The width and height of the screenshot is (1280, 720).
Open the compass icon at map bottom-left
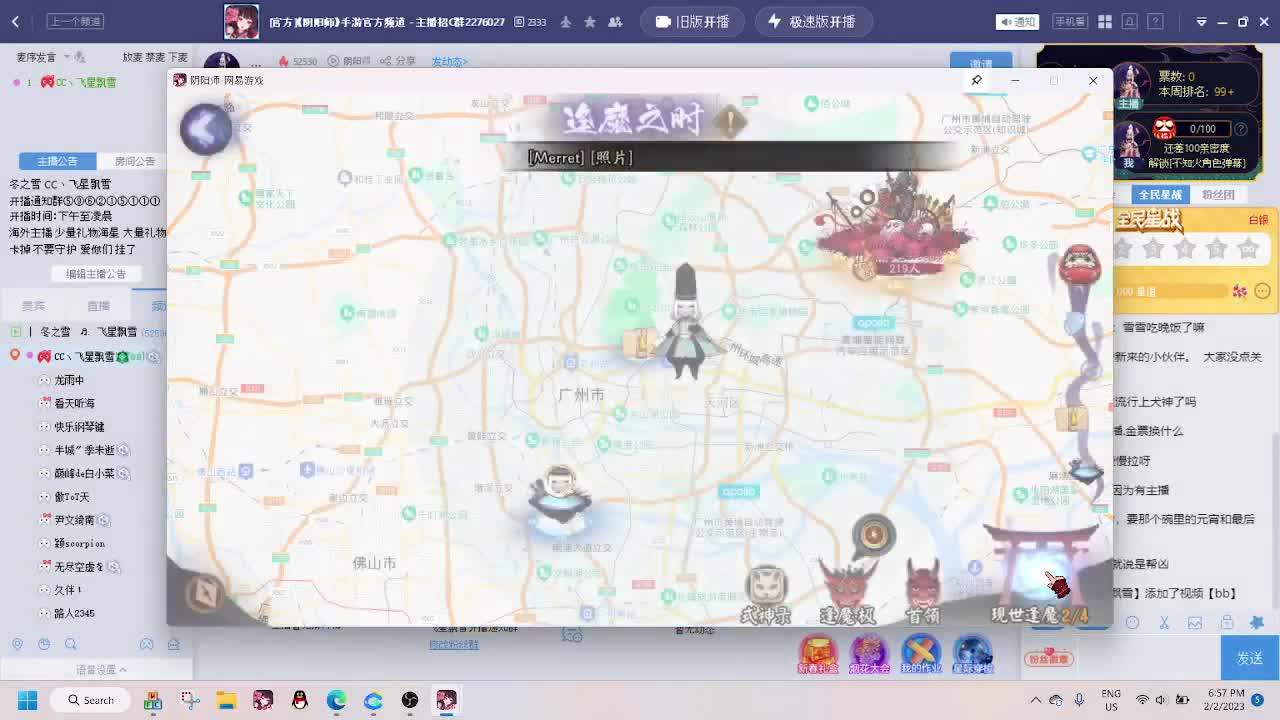tap(206, 593)
